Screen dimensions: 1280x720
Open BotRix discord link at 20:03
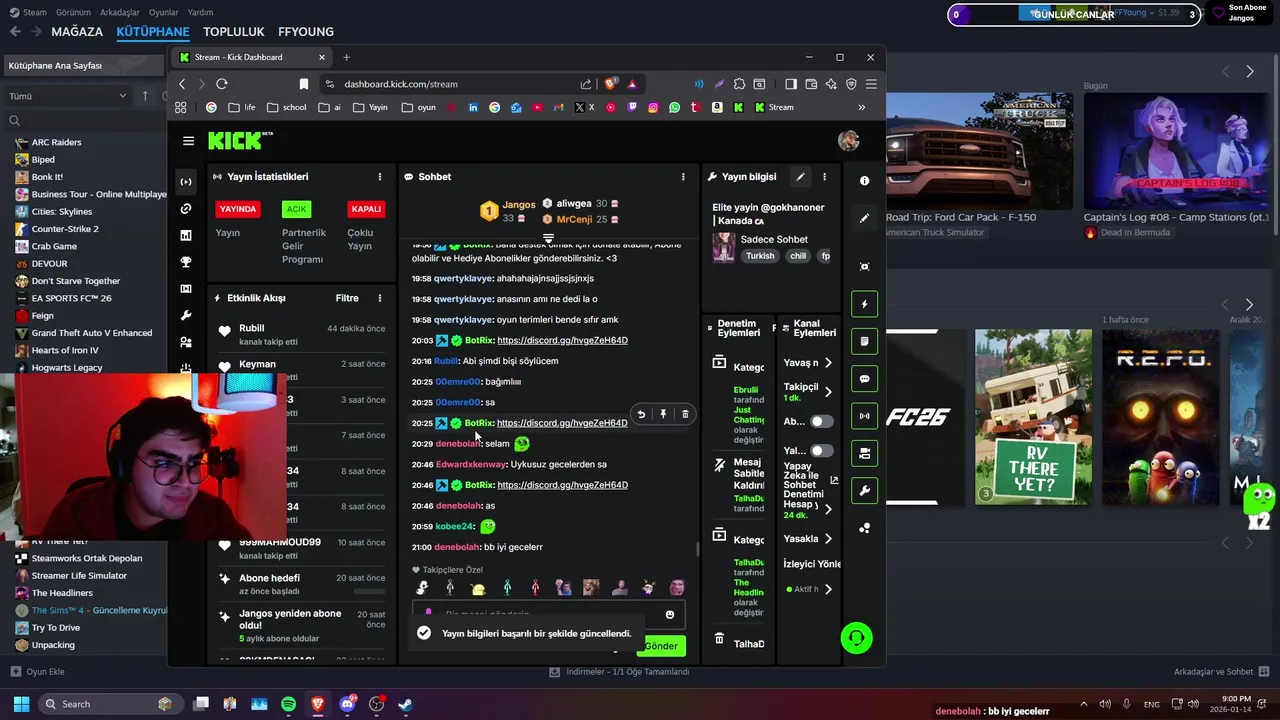tap(562, 341)
